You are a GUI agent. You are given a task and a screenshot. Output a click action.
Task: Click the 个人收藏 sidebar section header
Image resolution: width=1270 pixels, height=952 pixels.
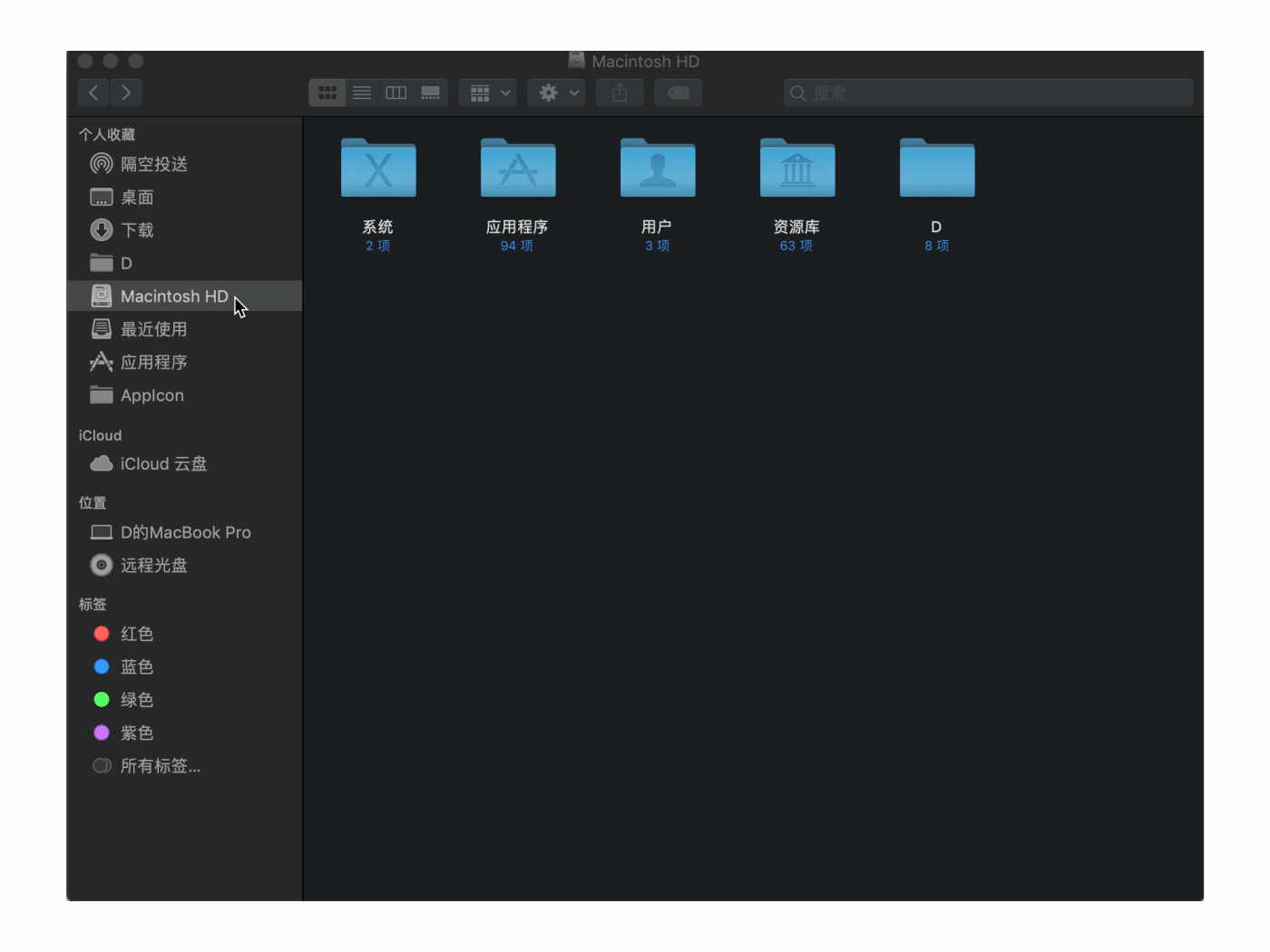pyautogui.click(x=107, y=134)
